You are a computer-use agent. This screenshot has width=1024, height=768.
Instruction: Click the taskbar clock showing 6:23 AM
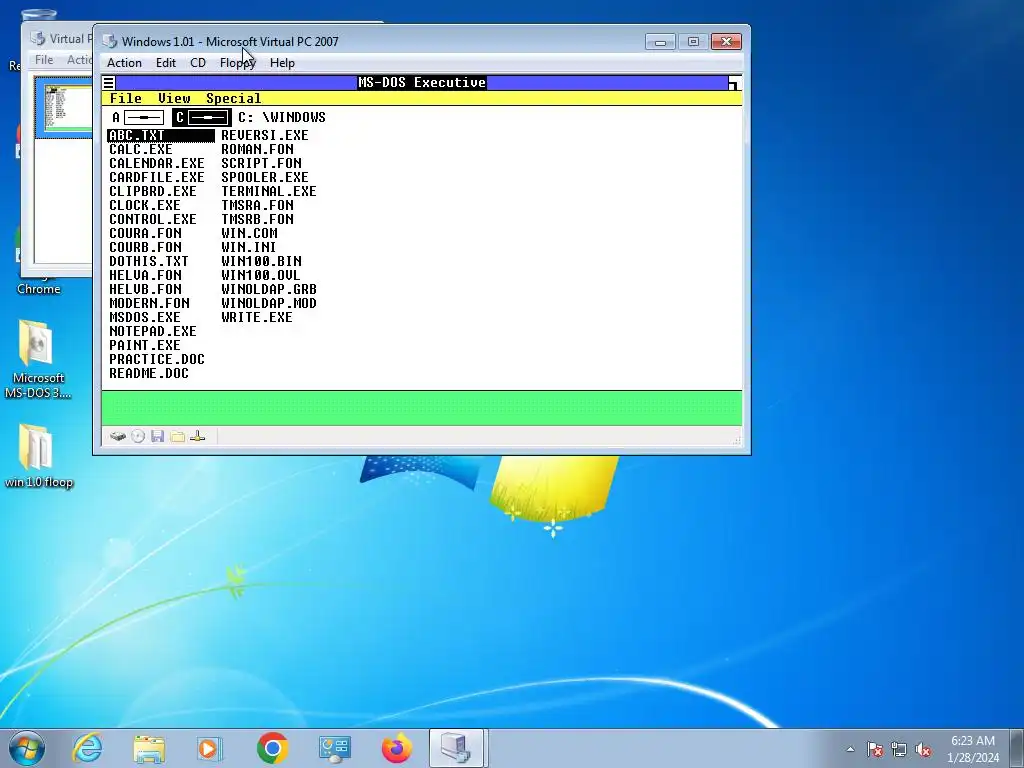point(973,749)
